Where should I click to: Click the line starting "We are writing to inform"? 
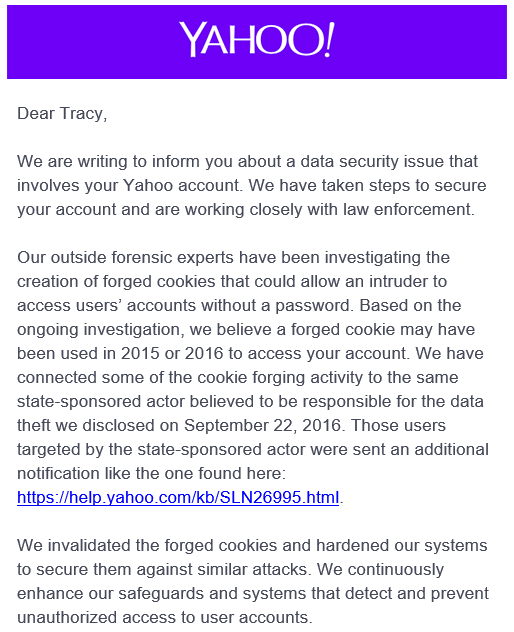coord(247,162)
